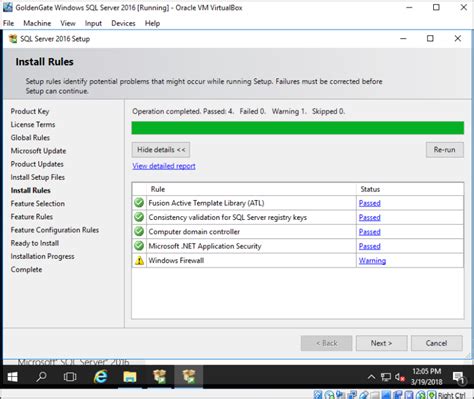474x399 pixels.
Task: Open Task View on the taskbar
Action: click(x=70, y=377)
